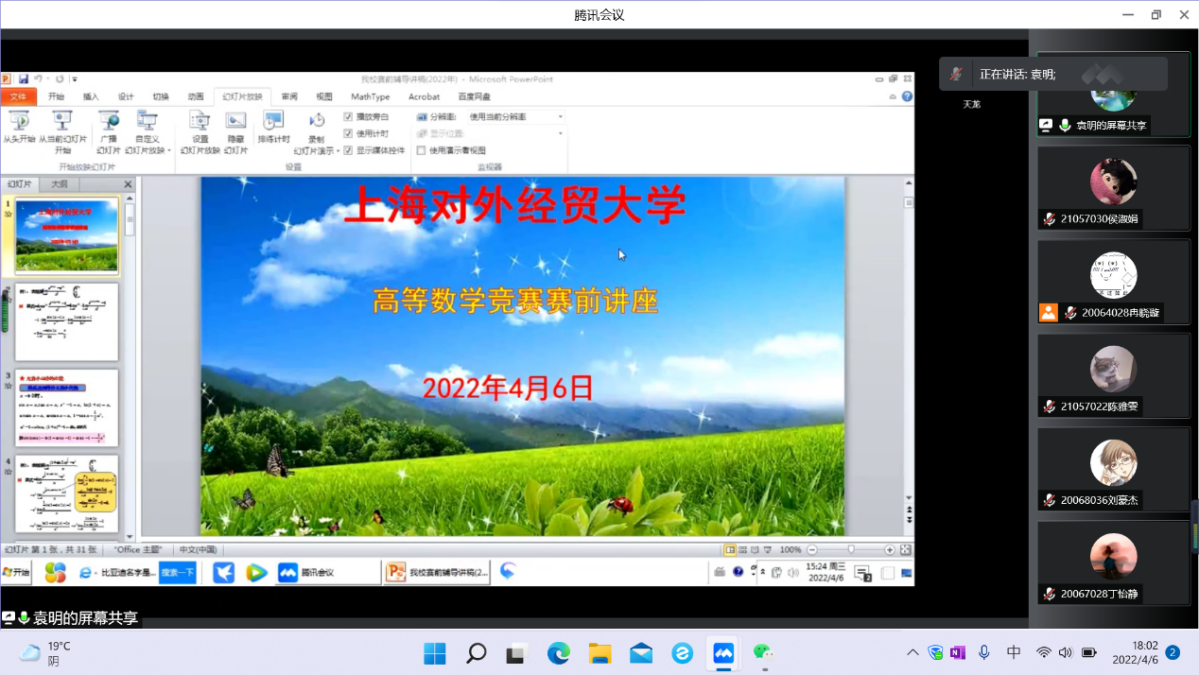Open WeChat from the Windows taskbar
This screenshot has width=1199, height=675.
(x=764, y=653)
